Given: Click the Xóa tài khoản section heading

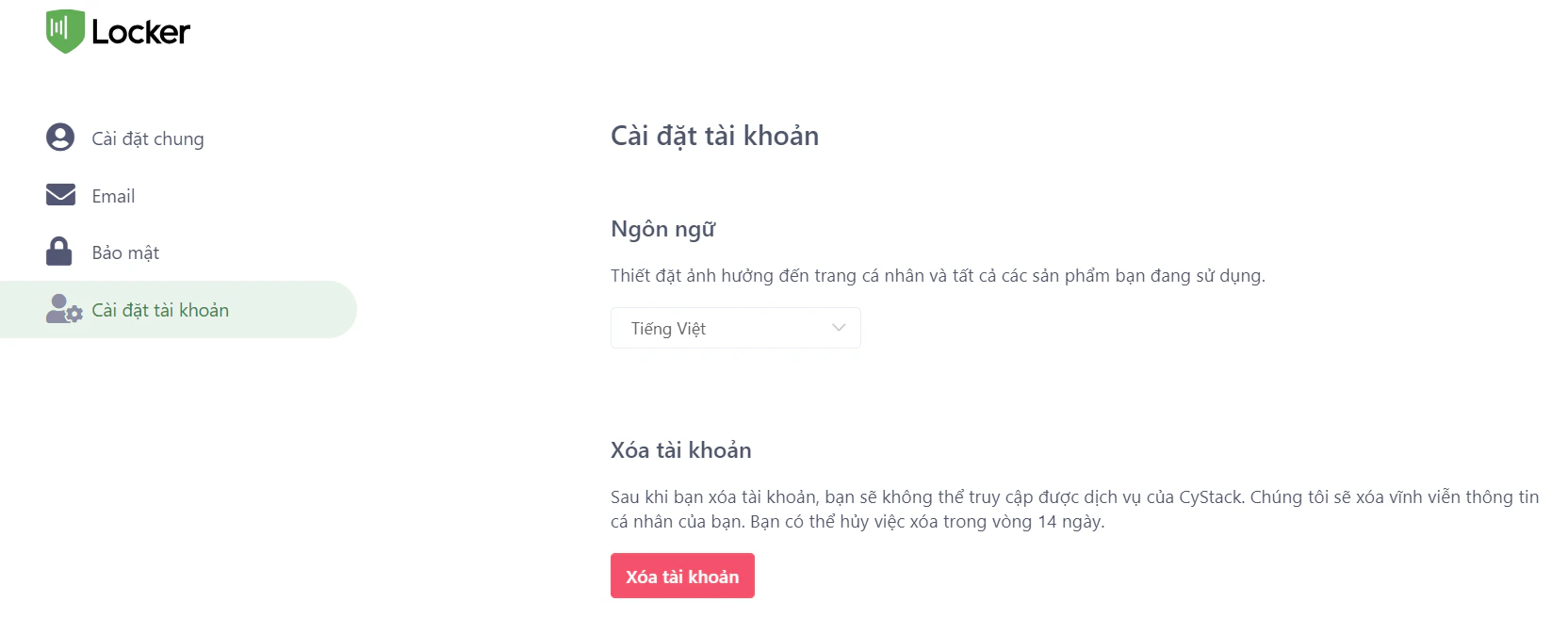Looking at the screenshot, I should click(679, 449).
